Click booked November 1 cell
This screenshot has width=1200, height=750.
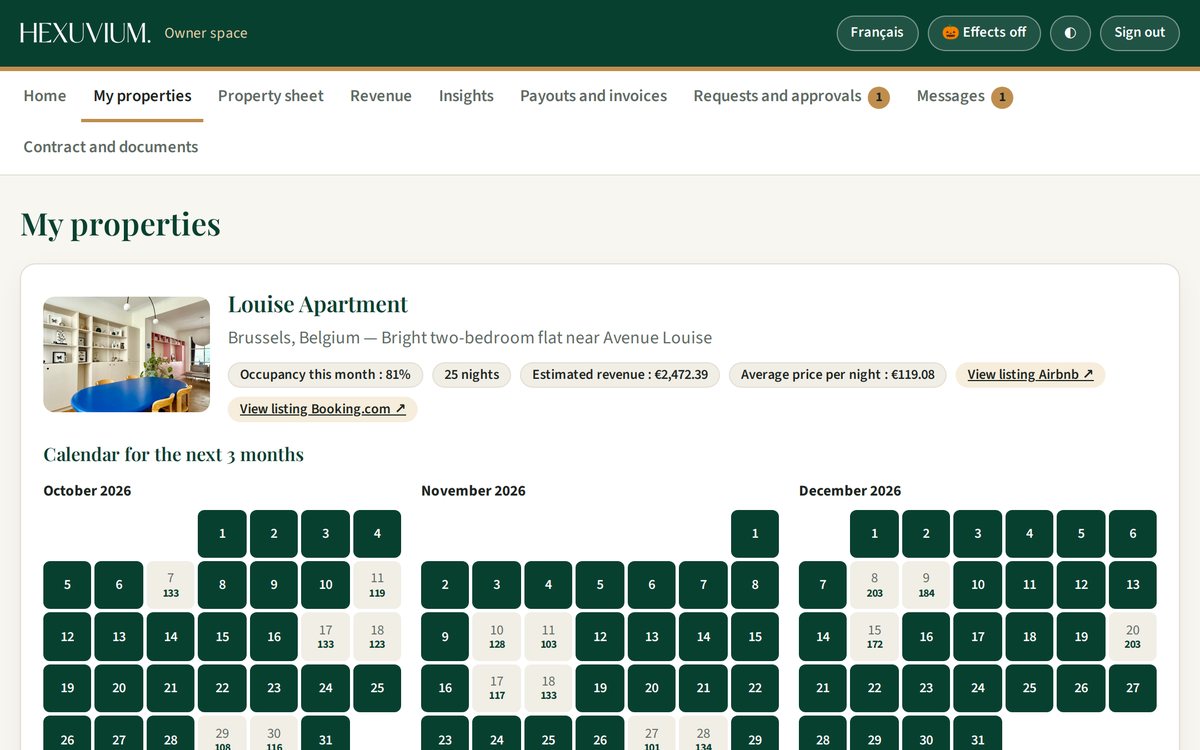(755, 534)
